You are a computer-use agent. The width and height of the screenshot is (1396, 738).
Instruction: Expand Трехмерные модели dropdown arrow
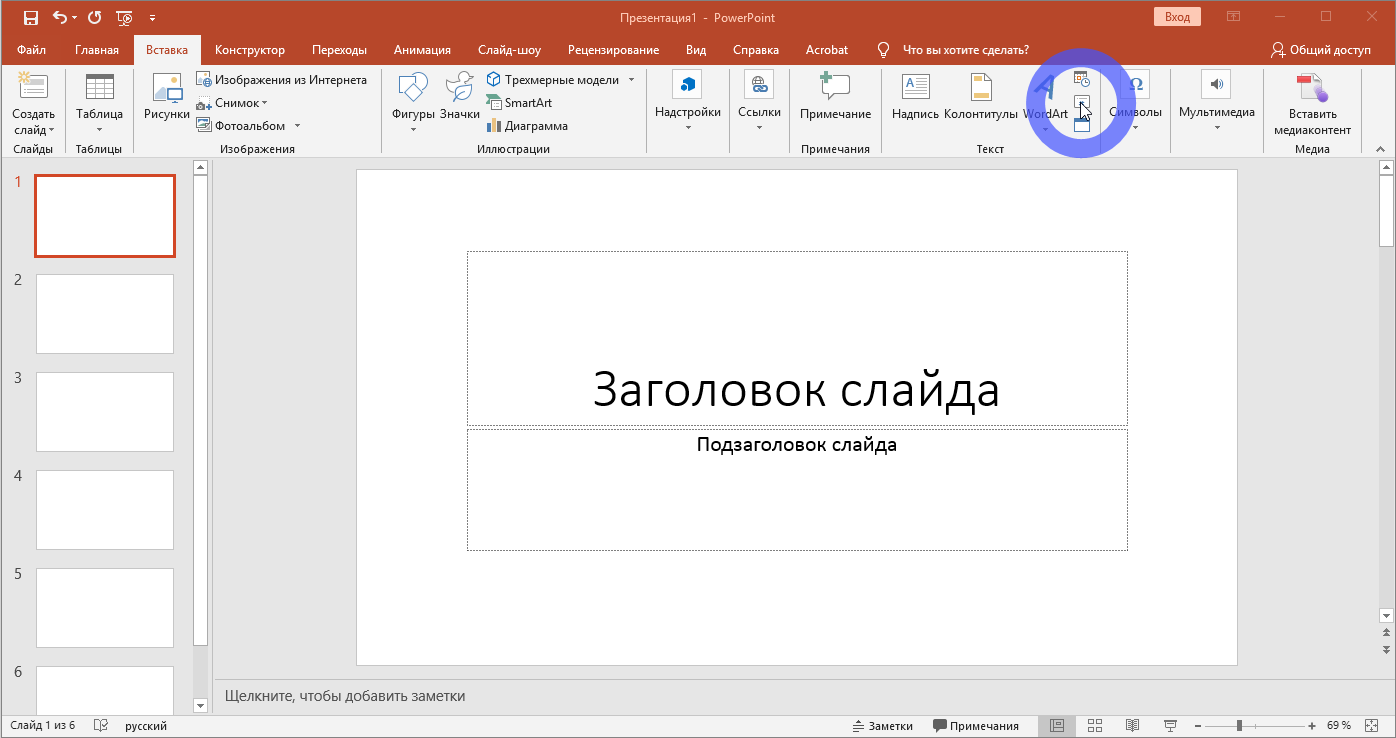pos(631,80)
